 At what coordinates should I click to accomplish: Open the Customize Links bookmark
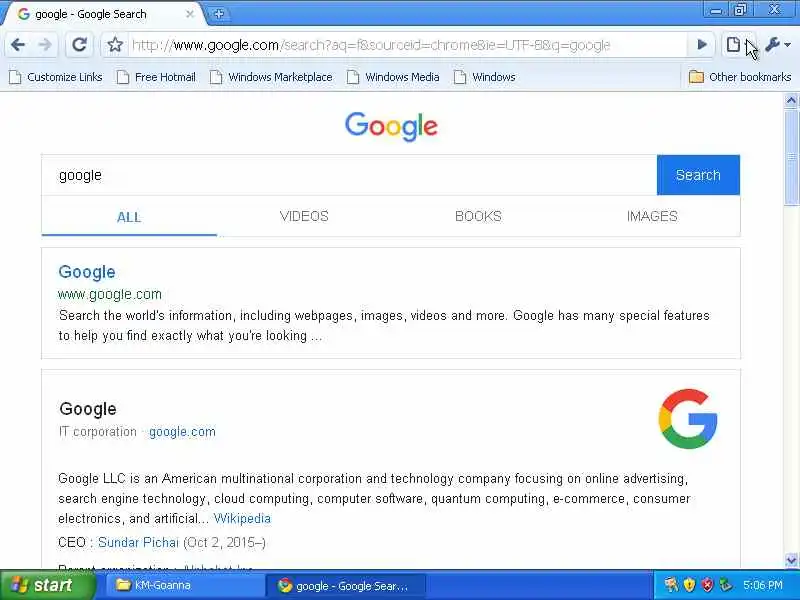click(x=56, y=77)
